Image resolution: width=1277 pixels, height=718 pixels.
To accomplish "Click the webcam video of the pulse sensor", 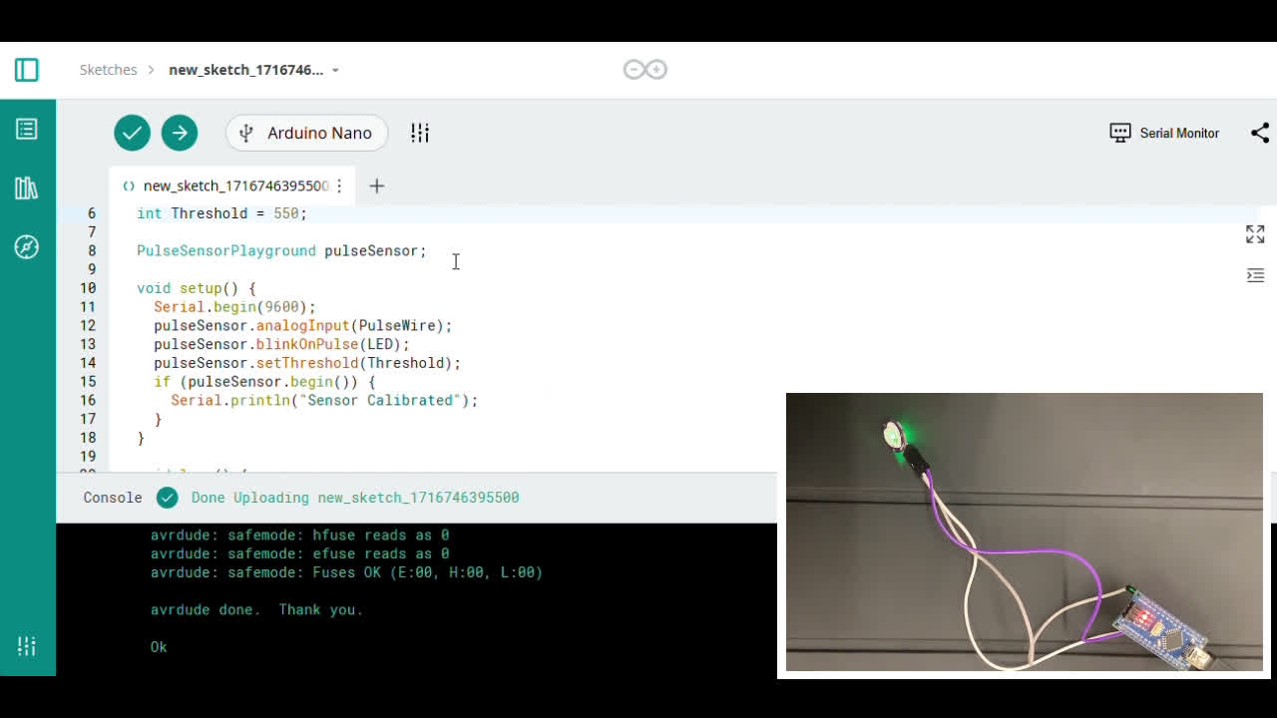I will point(1024,532).
